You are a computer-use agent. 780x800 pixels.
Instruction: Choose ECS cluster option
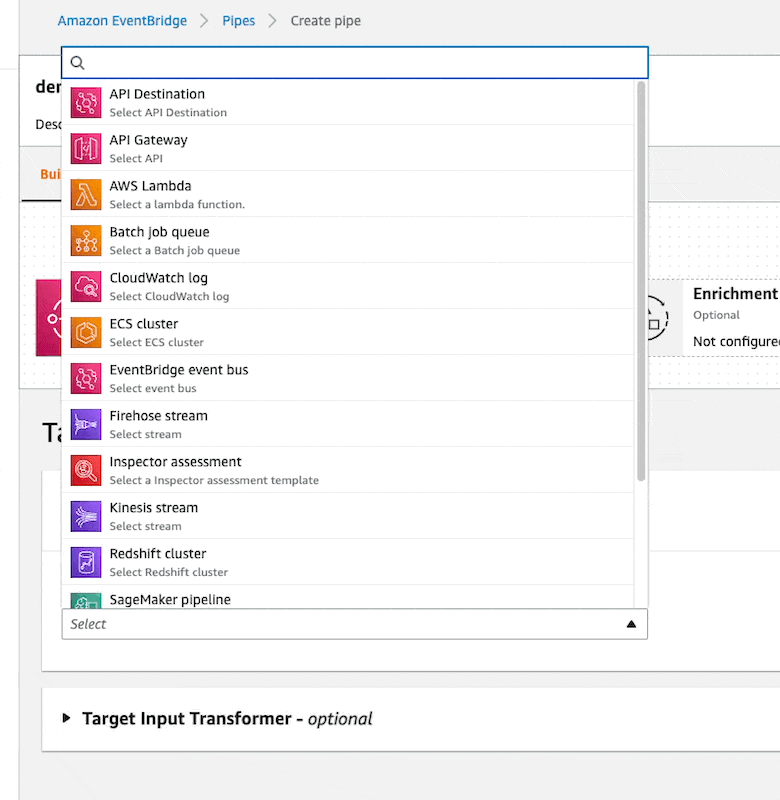[347, 332]
